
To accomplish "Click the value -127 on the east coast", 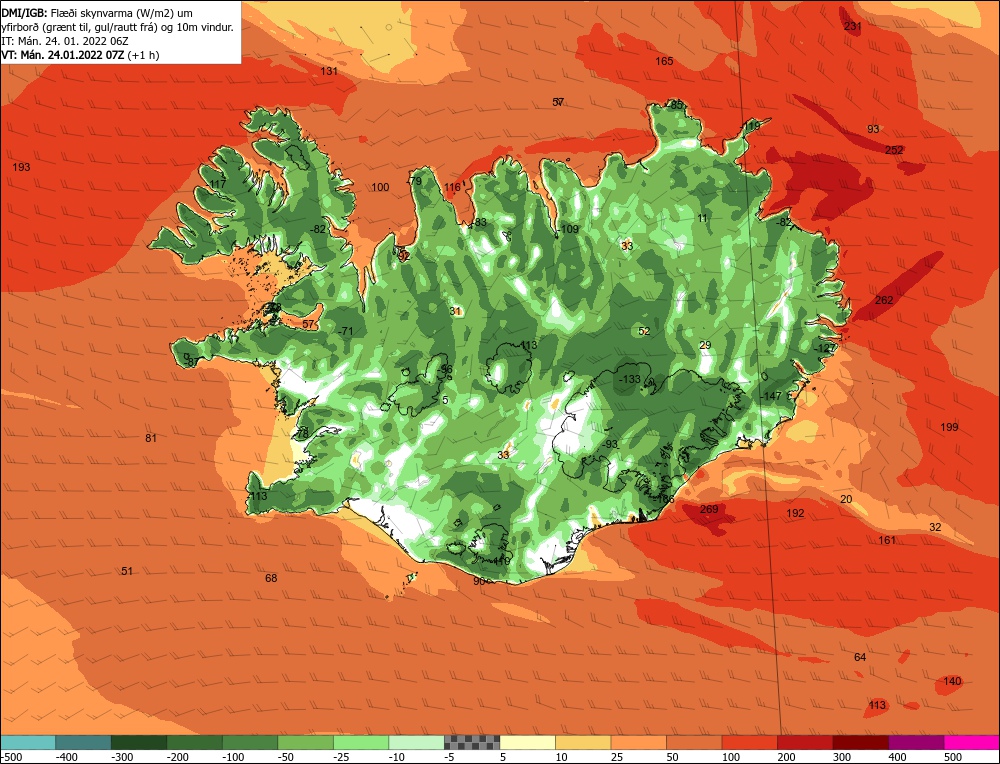I will click(824, 348).
